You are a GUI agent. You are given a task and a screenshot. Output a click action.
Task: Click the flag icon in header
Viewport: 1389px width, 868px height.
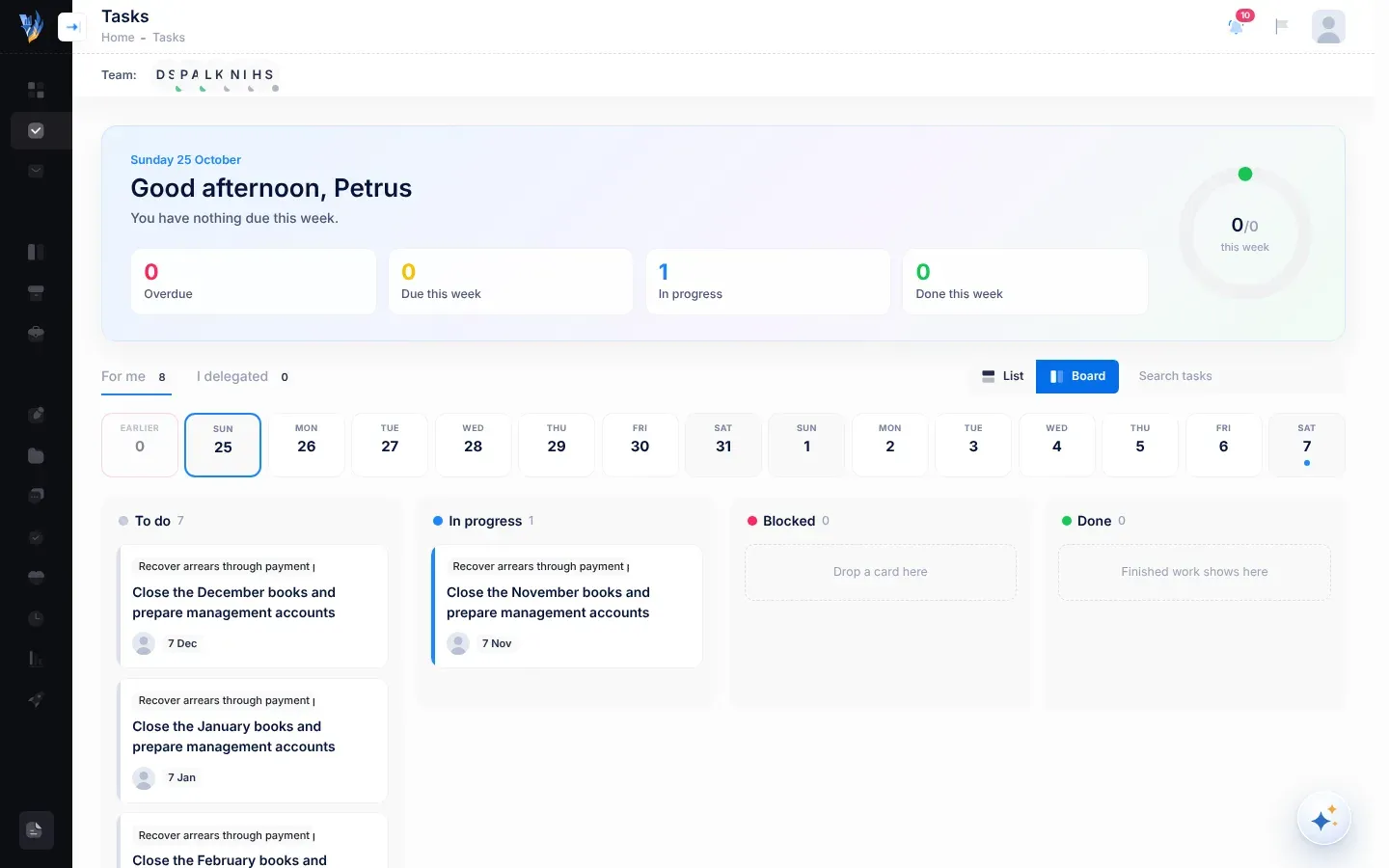[1282, 26]
